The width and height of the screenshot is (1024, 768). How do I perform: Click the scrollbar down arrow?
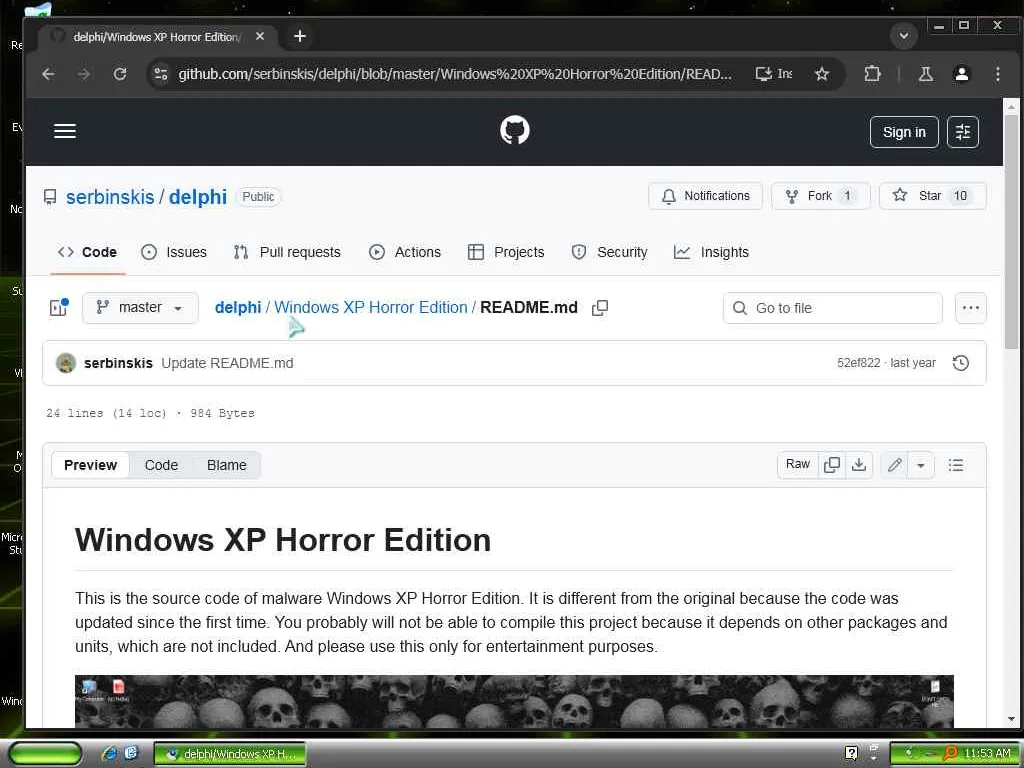tap(1011, 719)
